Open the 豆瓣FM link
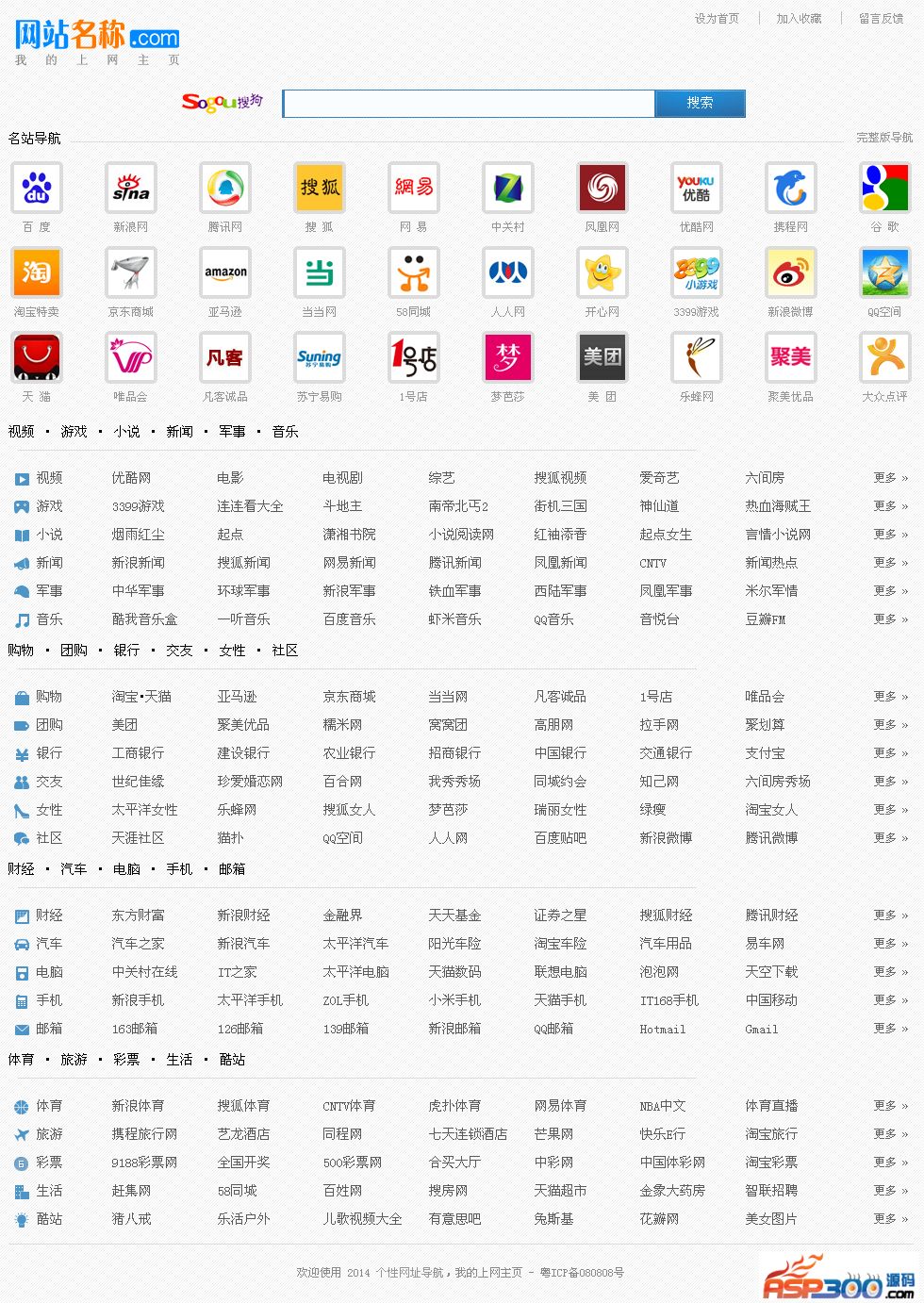 [x=766, y=619]
